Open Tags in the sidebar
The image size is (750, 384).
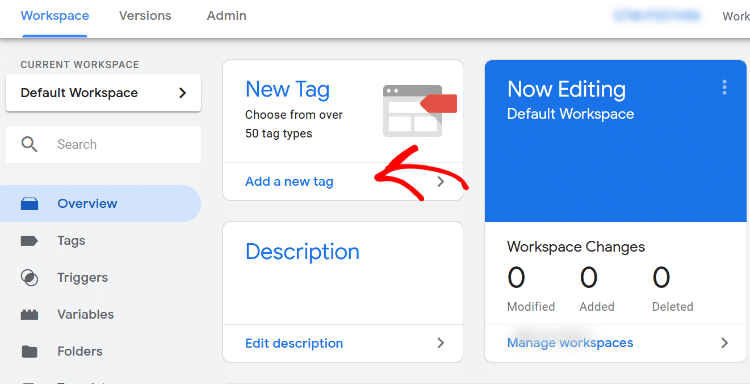(71, 241)
